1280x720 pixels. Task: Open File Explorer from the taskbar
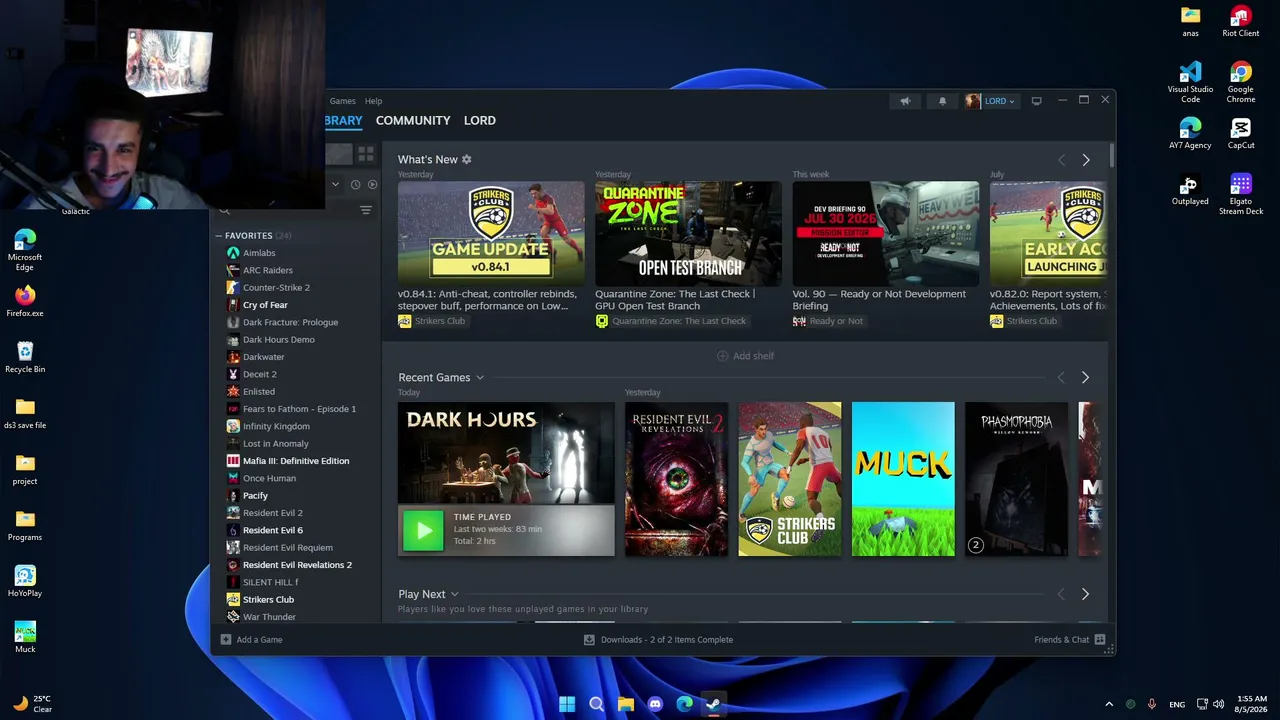click(626, 704)
